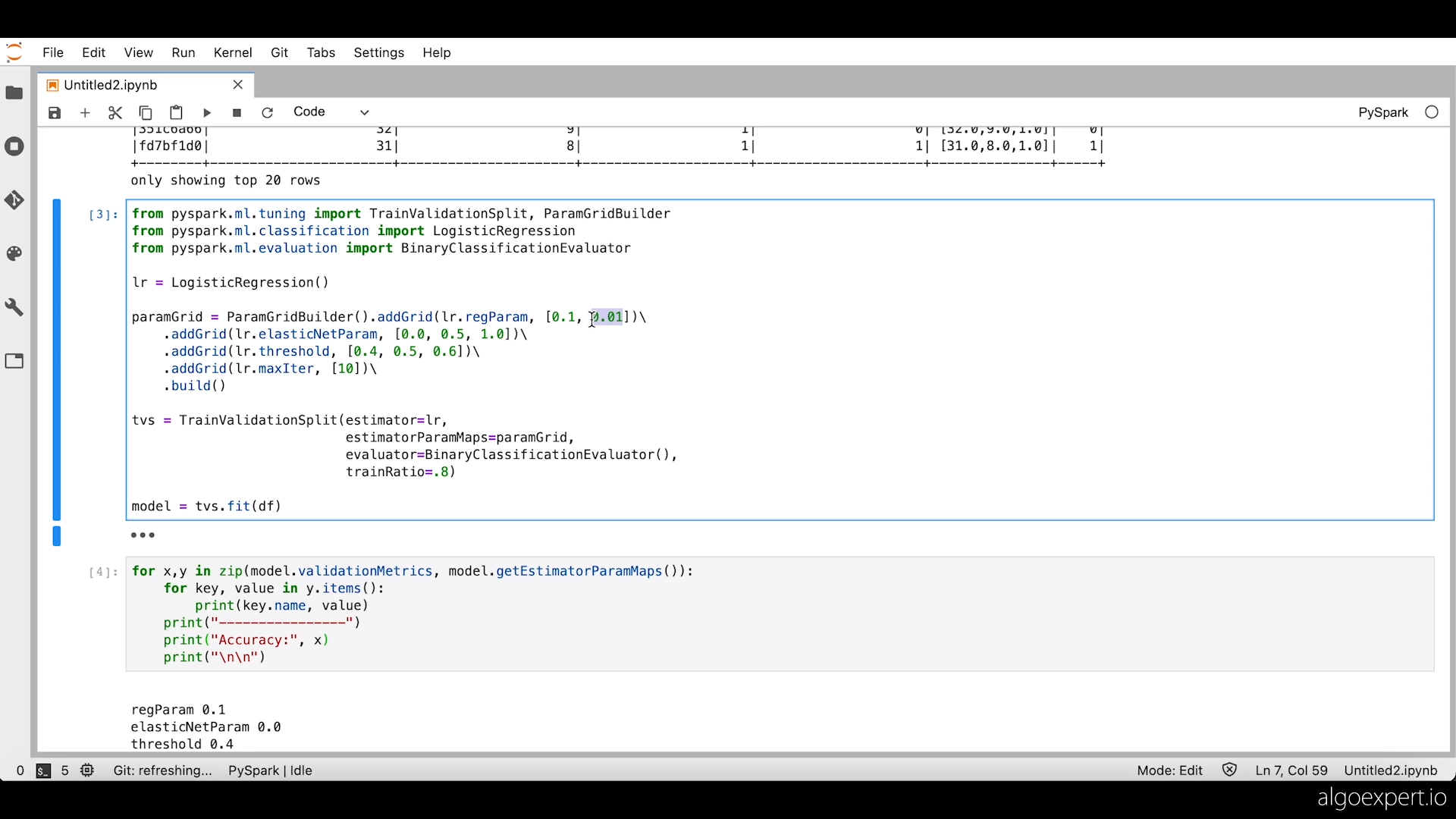Image resolution: width=1456 pixels, height=819 pixels.
Task: Click the Git: refreshing status item
Action: point(162,770)
